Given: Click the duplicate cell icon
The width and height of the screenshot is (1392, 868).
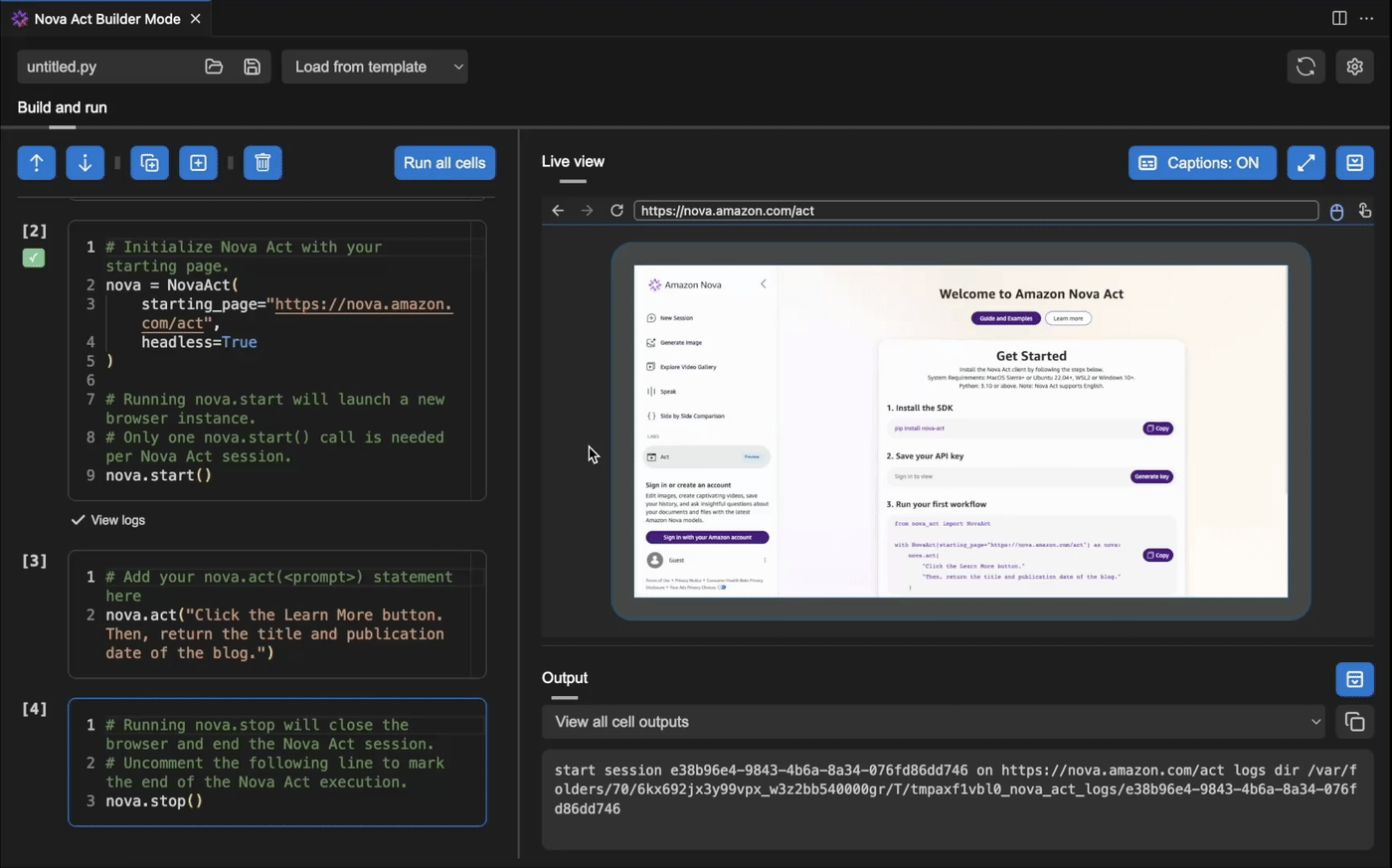Looking at the screenshot, I should (x=150, y=163).
